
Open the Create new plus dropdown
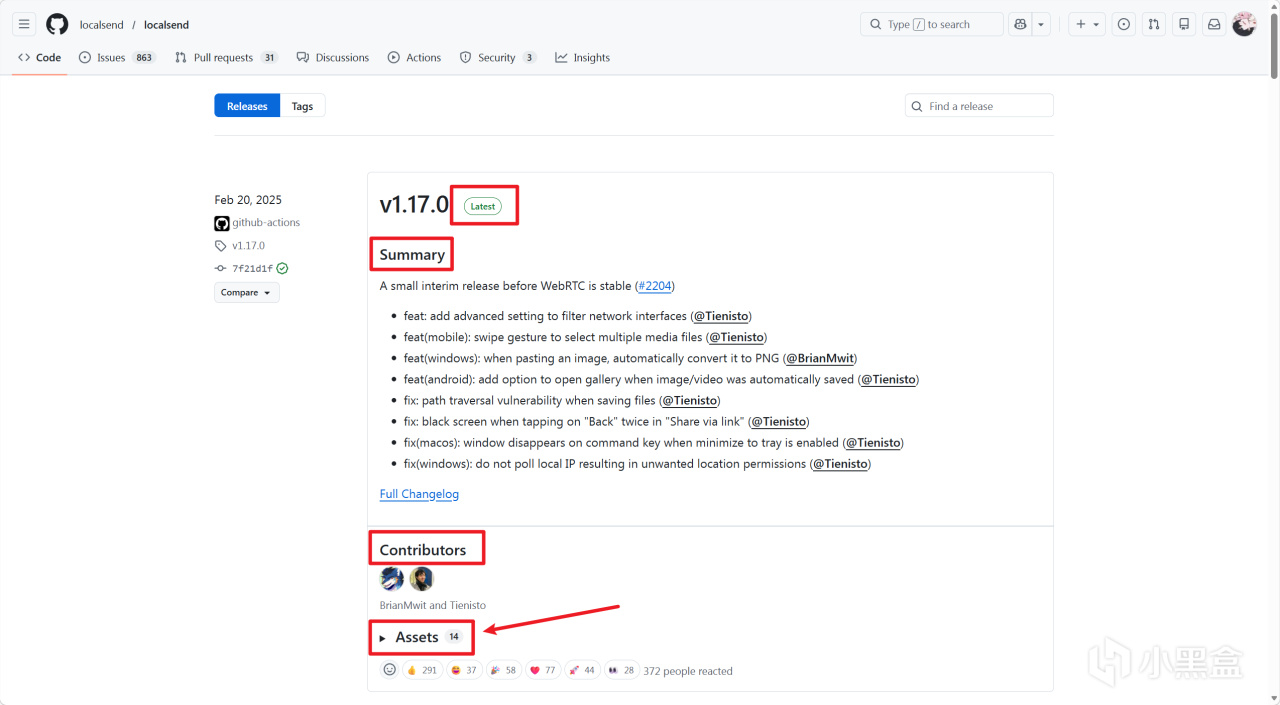tap(1087, 24)
